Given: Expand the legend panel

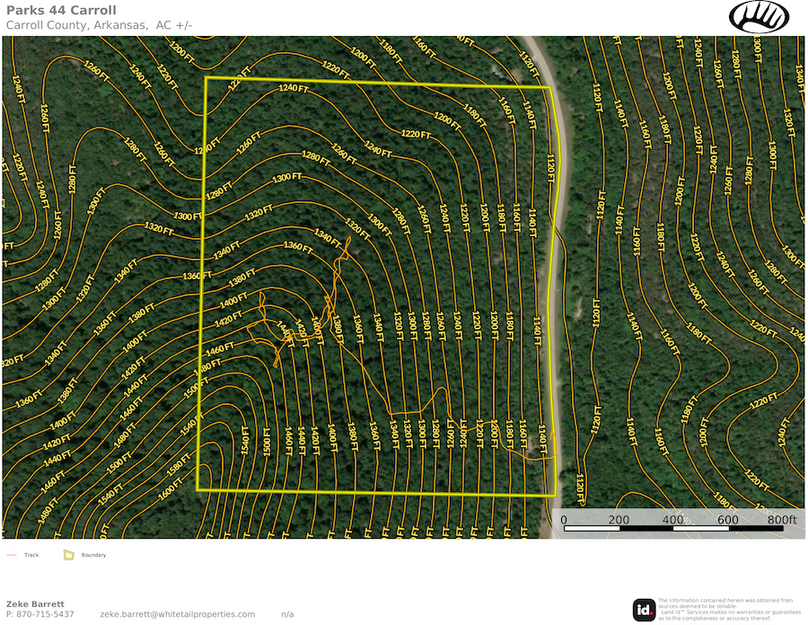Looking at the screenshot, I should point(55,555).
